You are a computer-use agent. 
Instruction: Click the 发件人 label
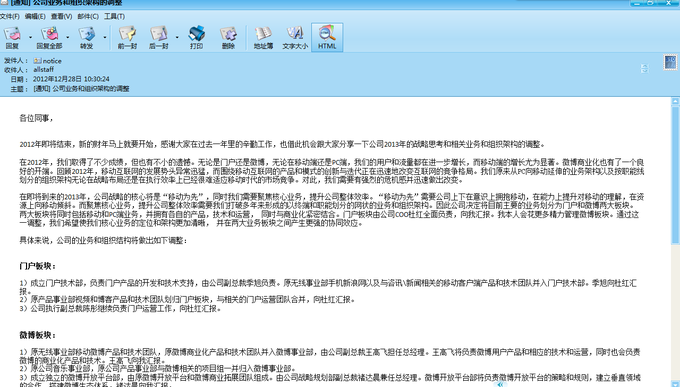(16, 61)
